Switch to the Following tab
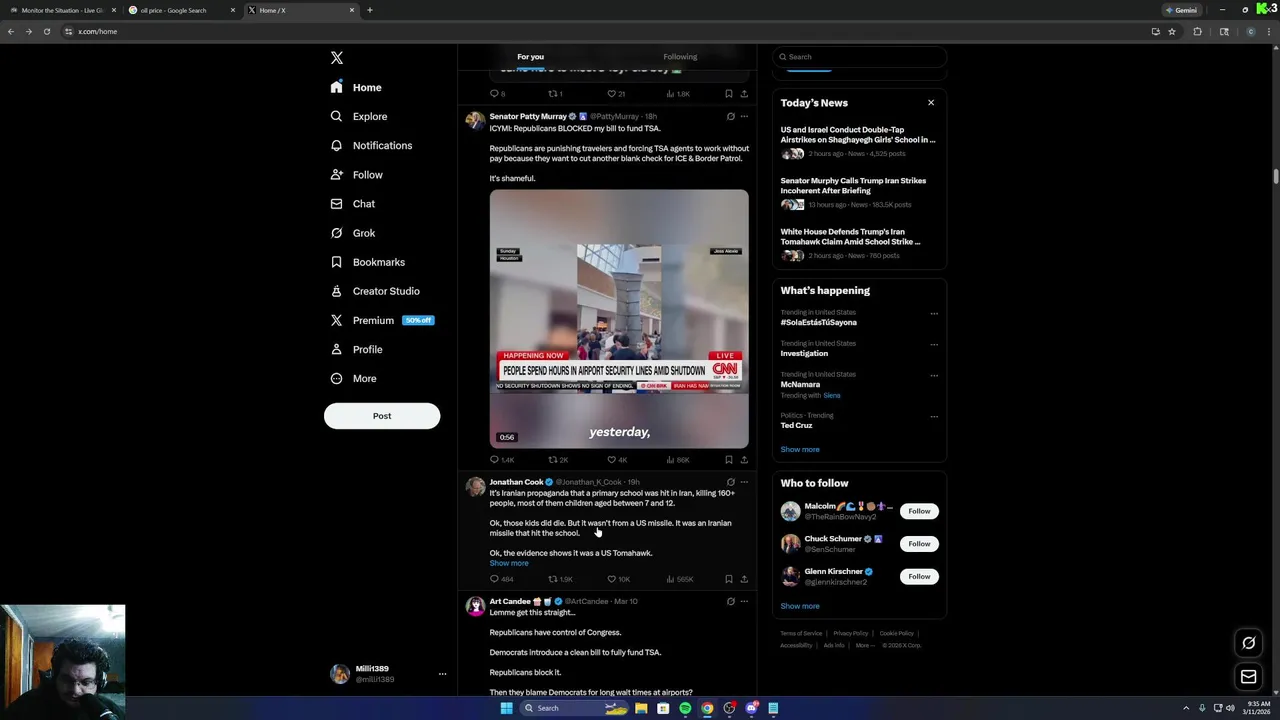The image size is (1280, 720). tap(680, 57)
